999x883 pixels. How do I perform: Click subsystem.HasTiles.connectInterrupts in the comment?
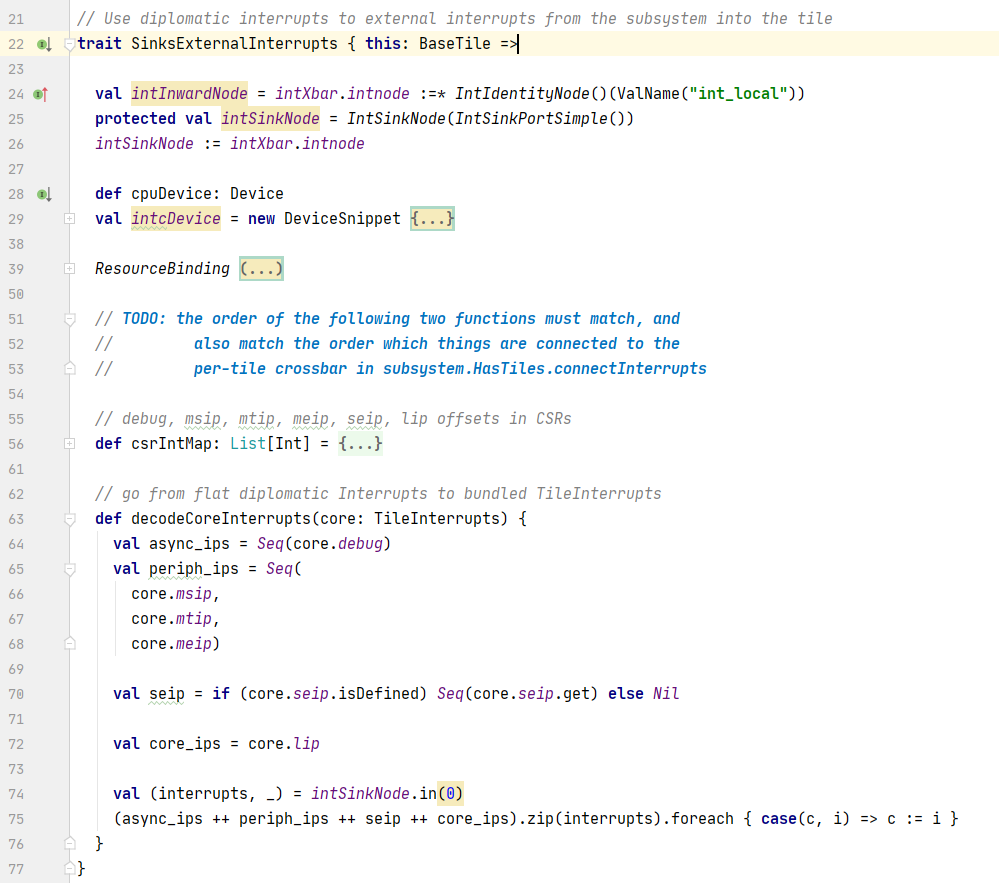(545, 369)
